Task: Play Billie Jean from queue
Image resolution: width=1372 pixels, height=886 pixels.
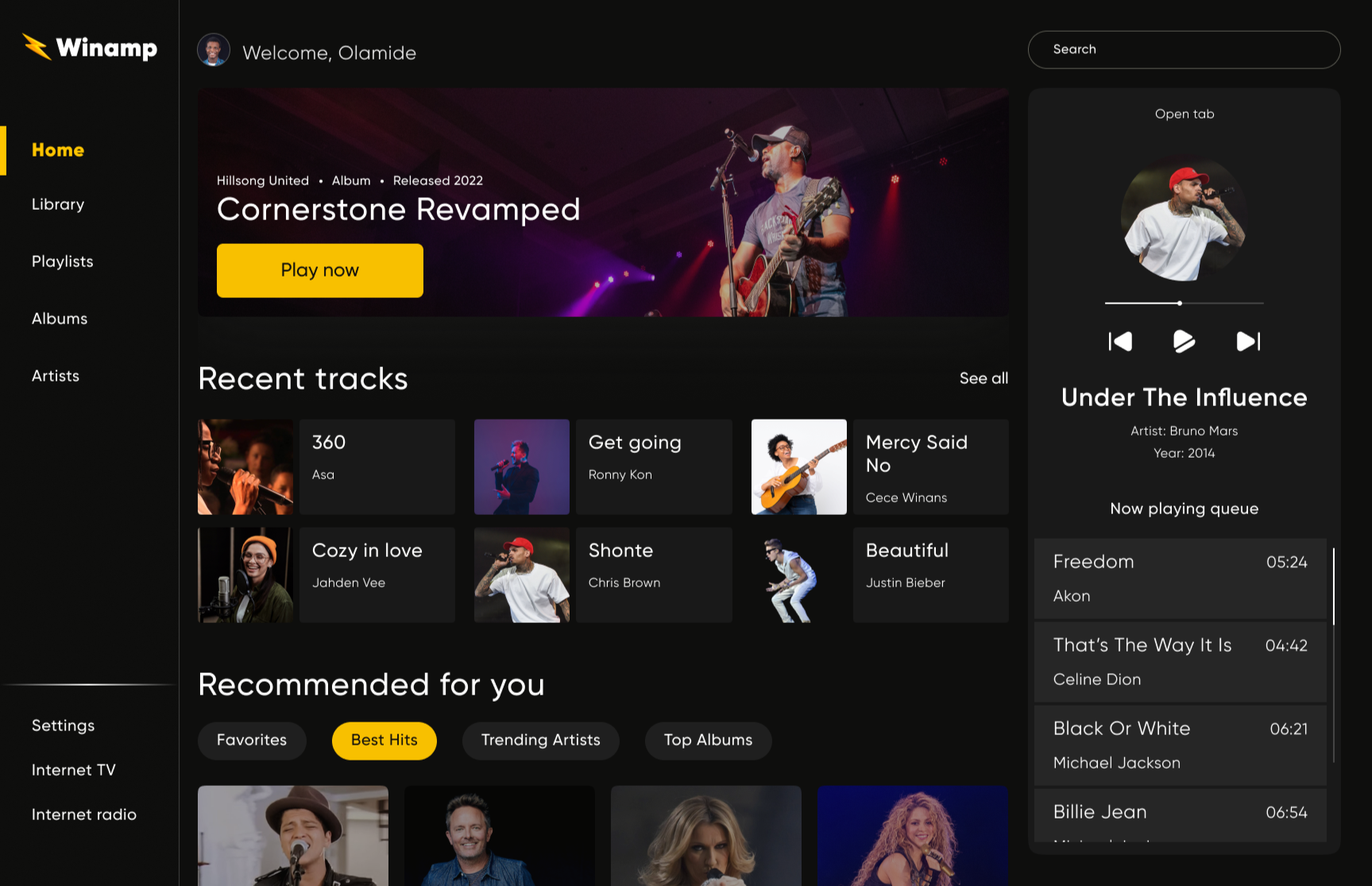Action: pos(1181,816)
